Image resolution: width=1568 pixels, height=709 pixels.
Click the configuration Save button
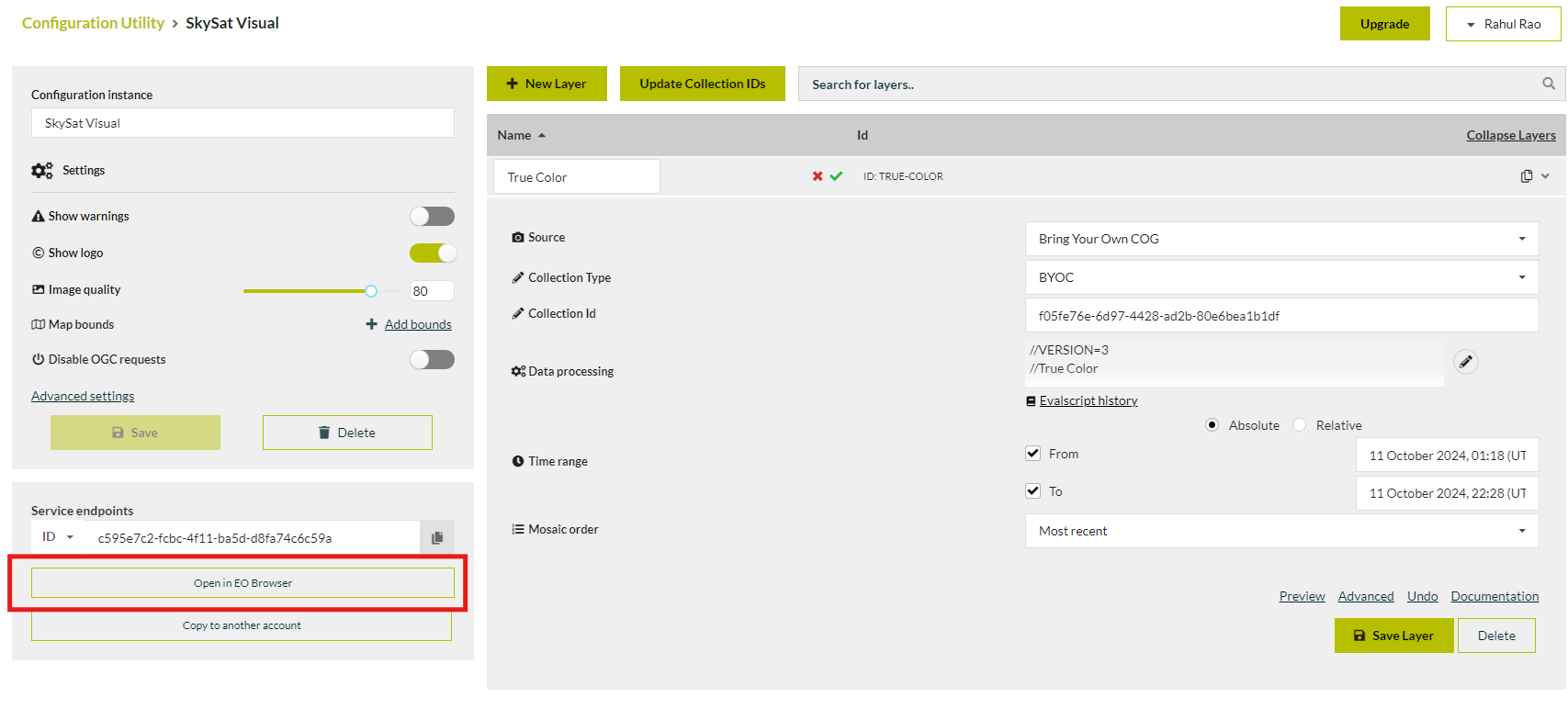[135, 433]
